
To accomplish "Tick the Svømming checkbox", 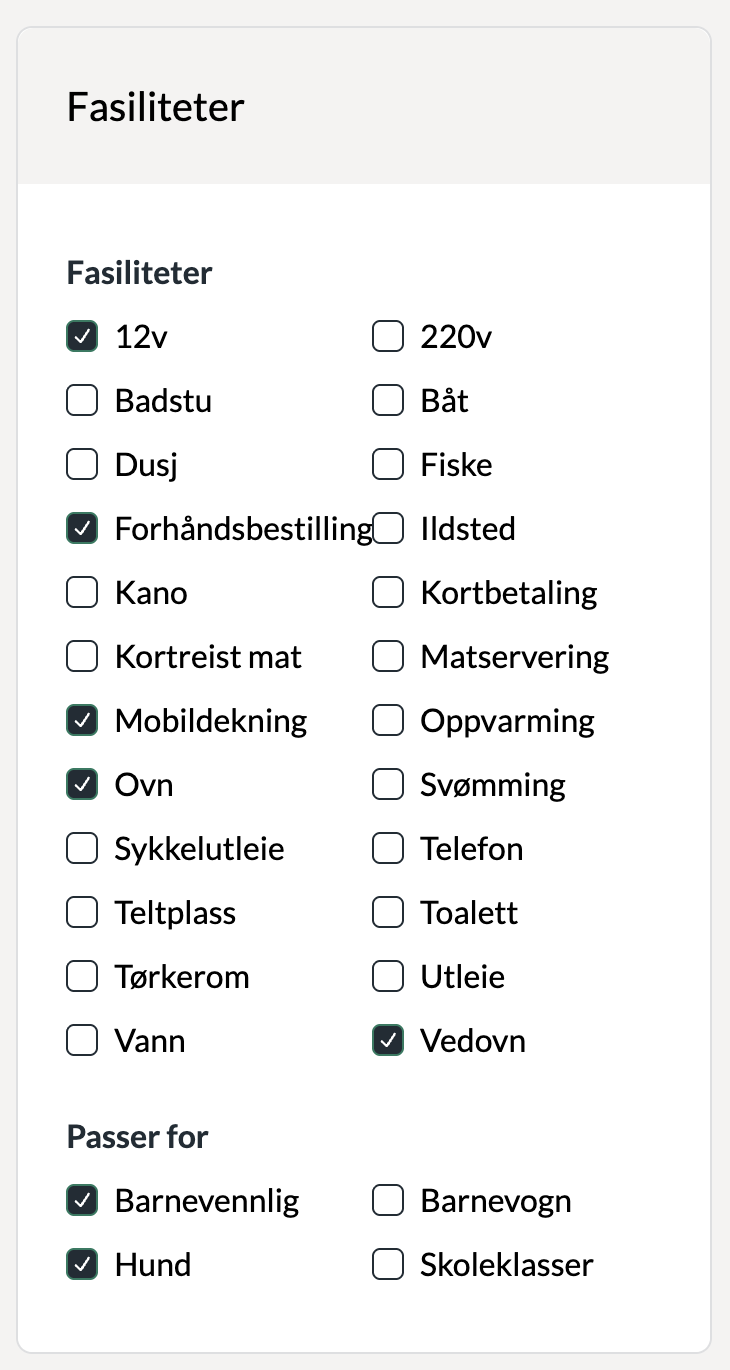I will [388, 785].
